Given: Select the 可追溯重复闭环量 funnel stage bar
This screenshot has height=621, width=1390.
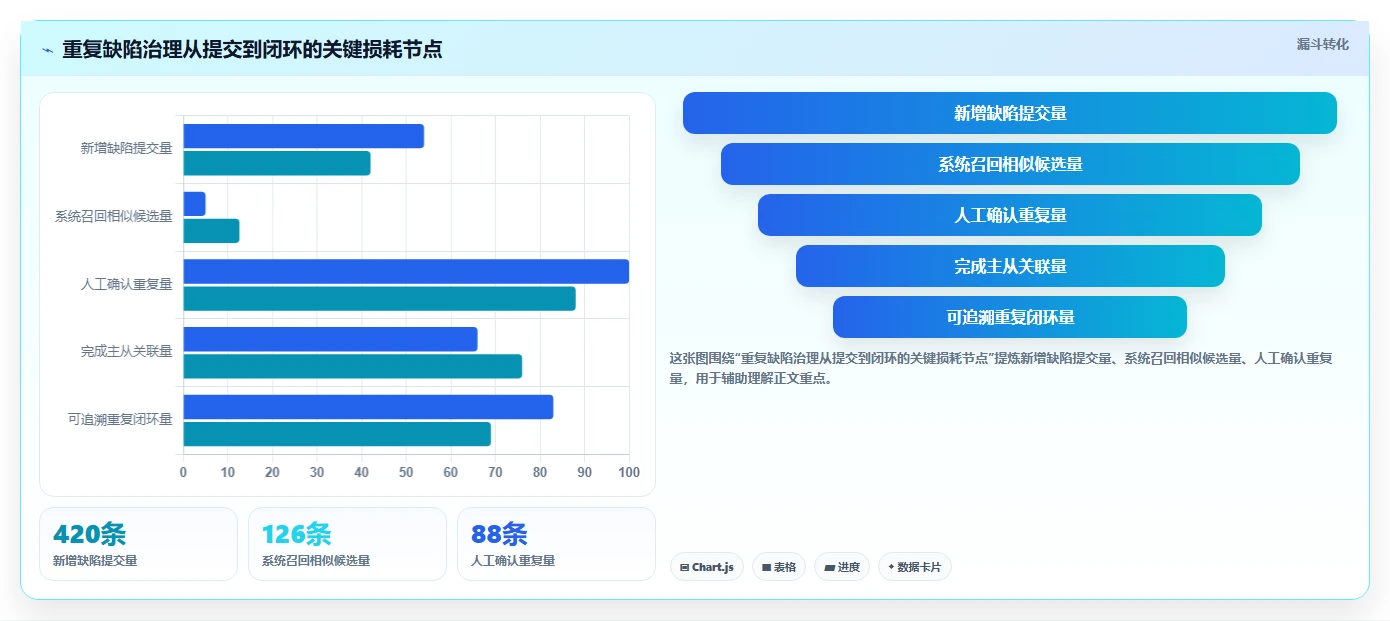Looking at the screenshot, I should point(1010,317).
